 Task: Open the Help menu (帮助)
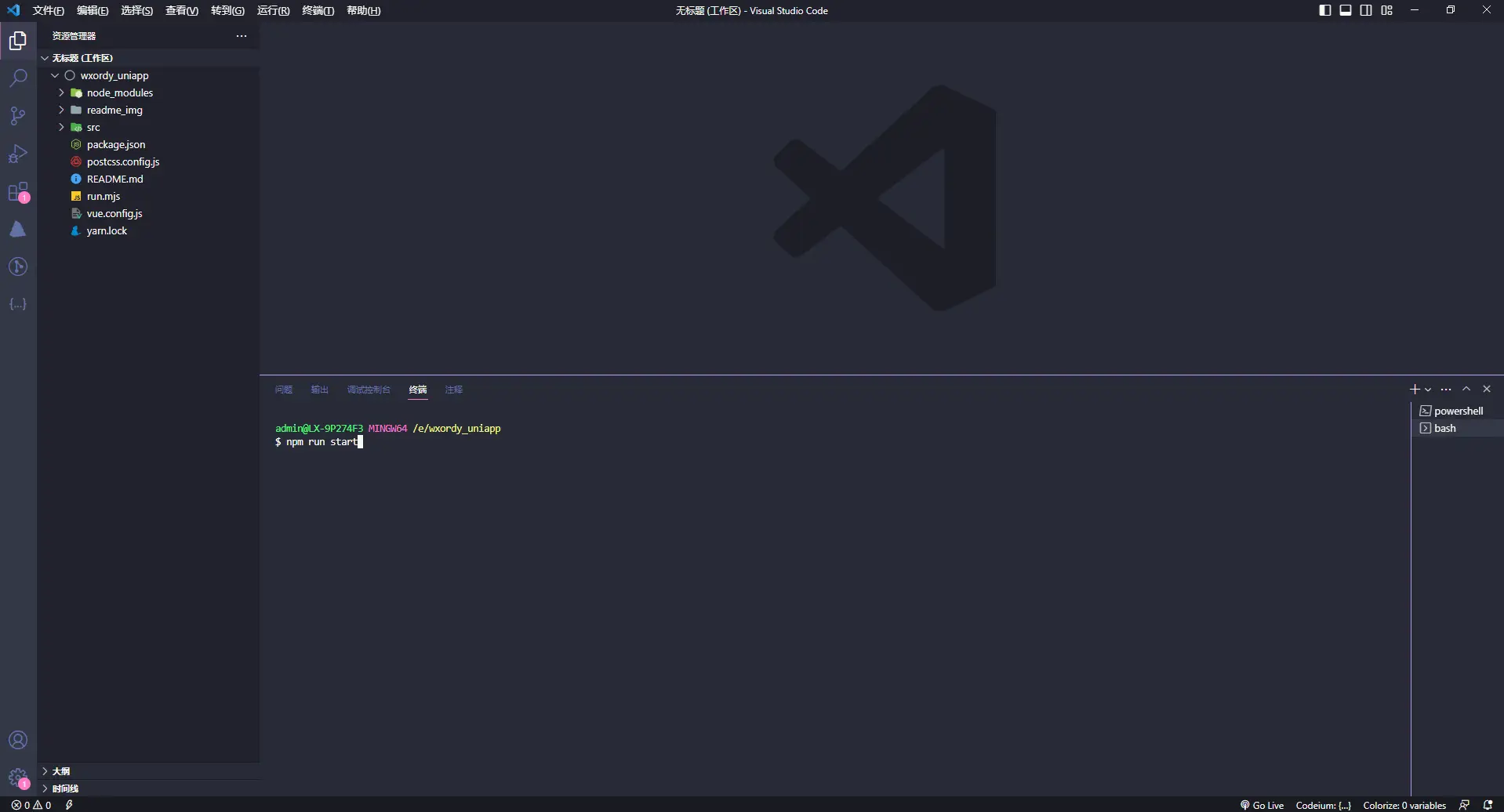(364, 10)
